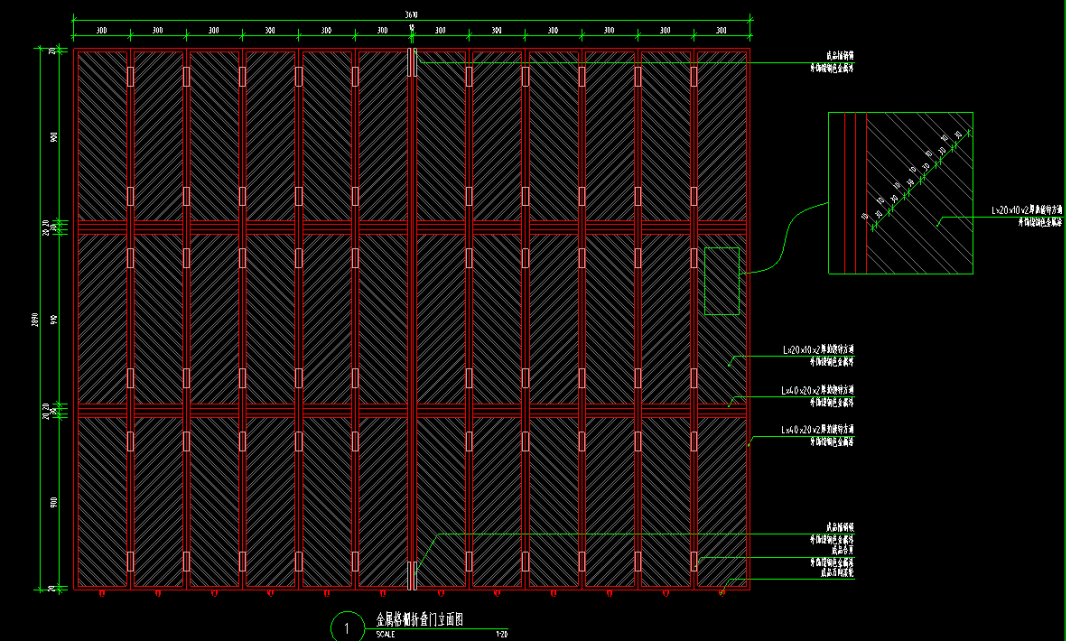Select the 1:20 scale value text
Viewport: 1066px width, 641px height.
pos(501,634)
